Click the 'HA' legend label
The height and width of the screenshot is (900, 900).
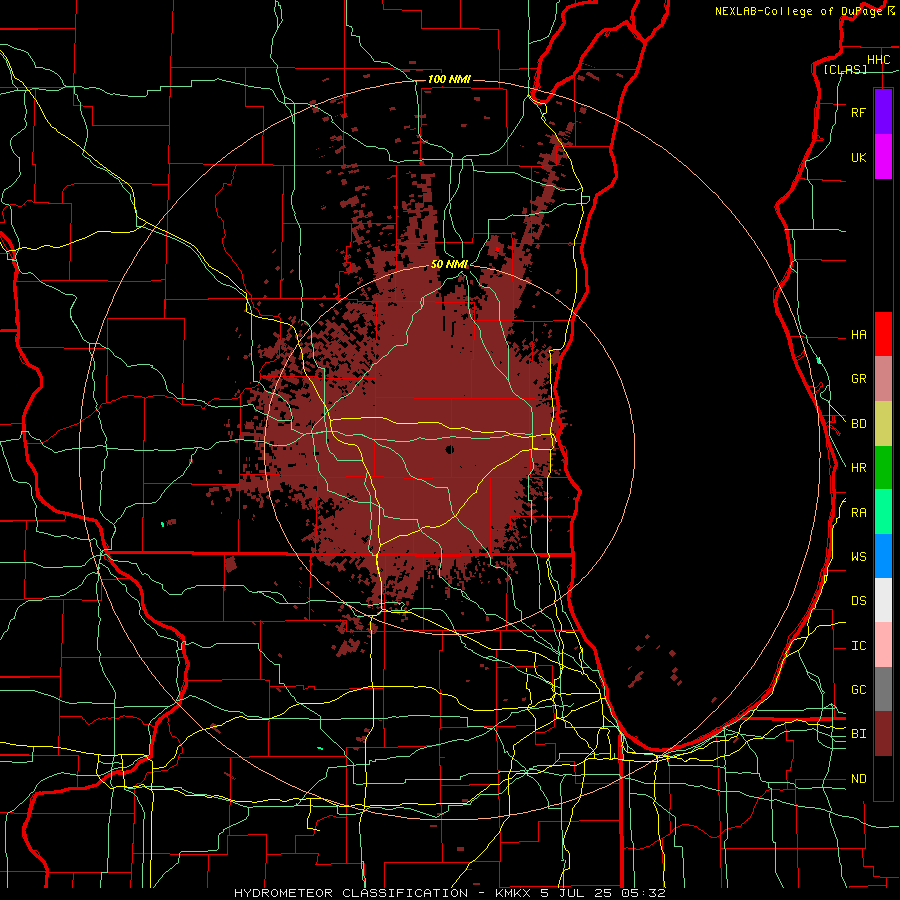[x=858, y=334]
